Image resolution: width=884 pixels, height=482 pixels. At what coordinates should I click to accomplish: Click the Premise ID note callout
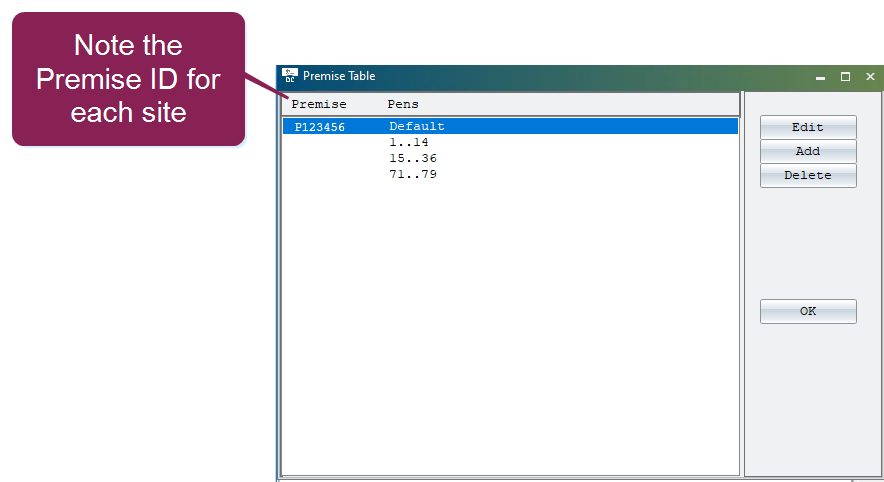click(x=129, y=78)
